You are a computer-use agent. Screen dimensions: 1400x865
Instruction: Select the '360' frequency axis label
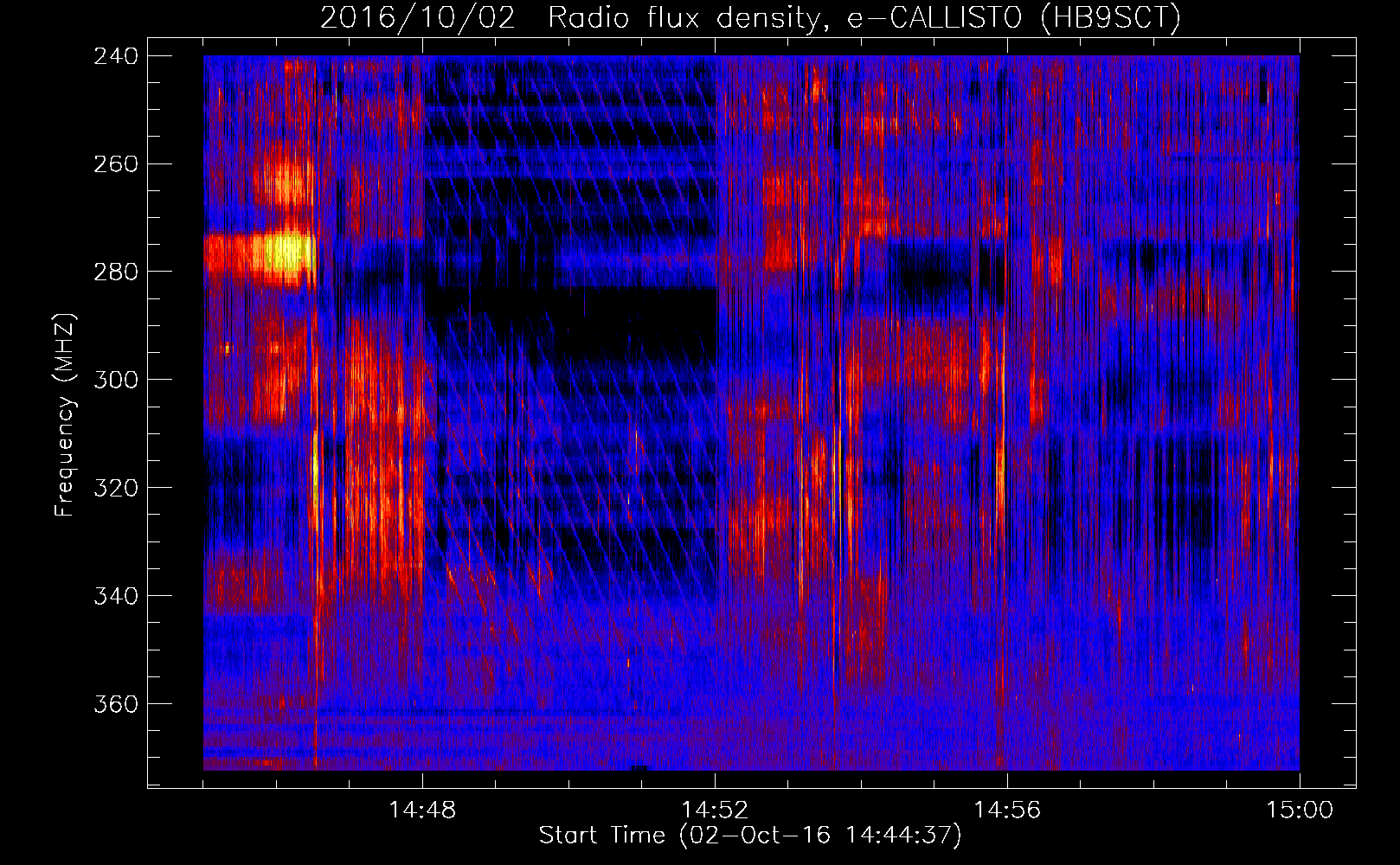coord(116,705)
